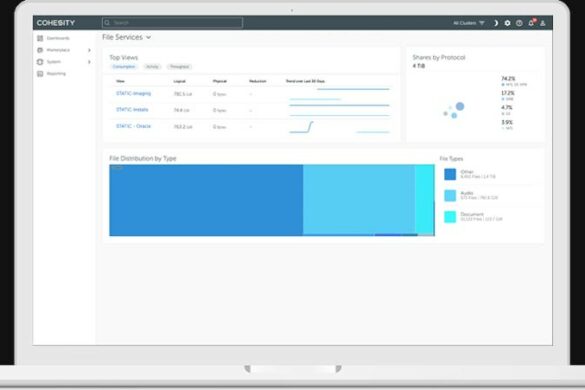Screen dimensions: 585x390
Task: Switch to the Activity tab
Action: (152, 67)
